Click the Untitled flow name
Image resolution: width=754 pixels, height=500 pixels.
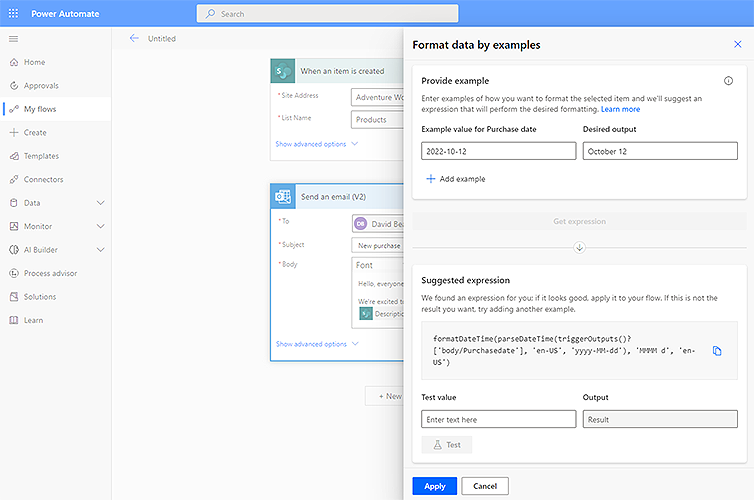click(x=162, y=38)
